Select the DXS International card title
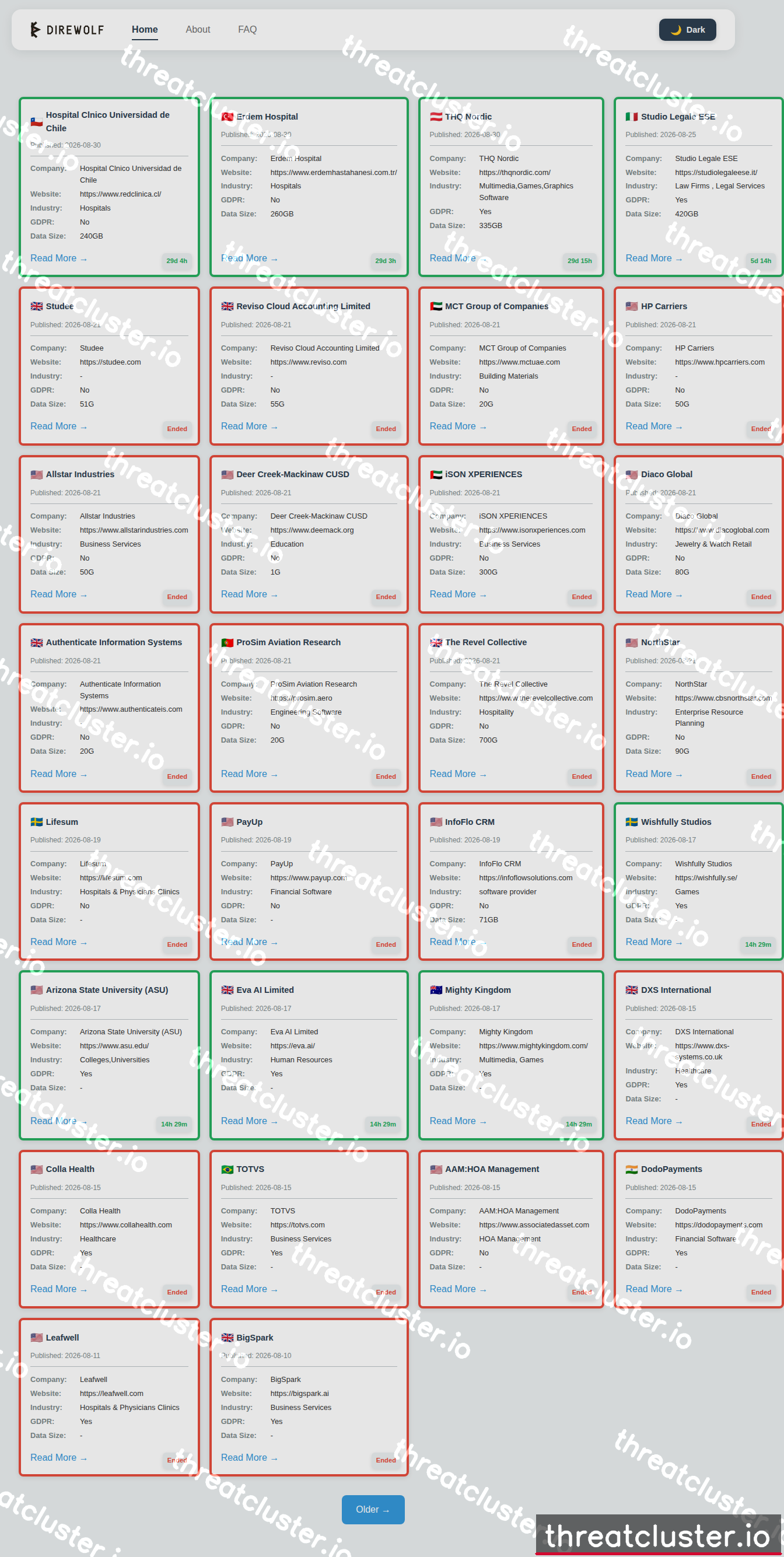The width and height of the screenshot is (784, 1557). pyautogui.click(x=676, y=990)
